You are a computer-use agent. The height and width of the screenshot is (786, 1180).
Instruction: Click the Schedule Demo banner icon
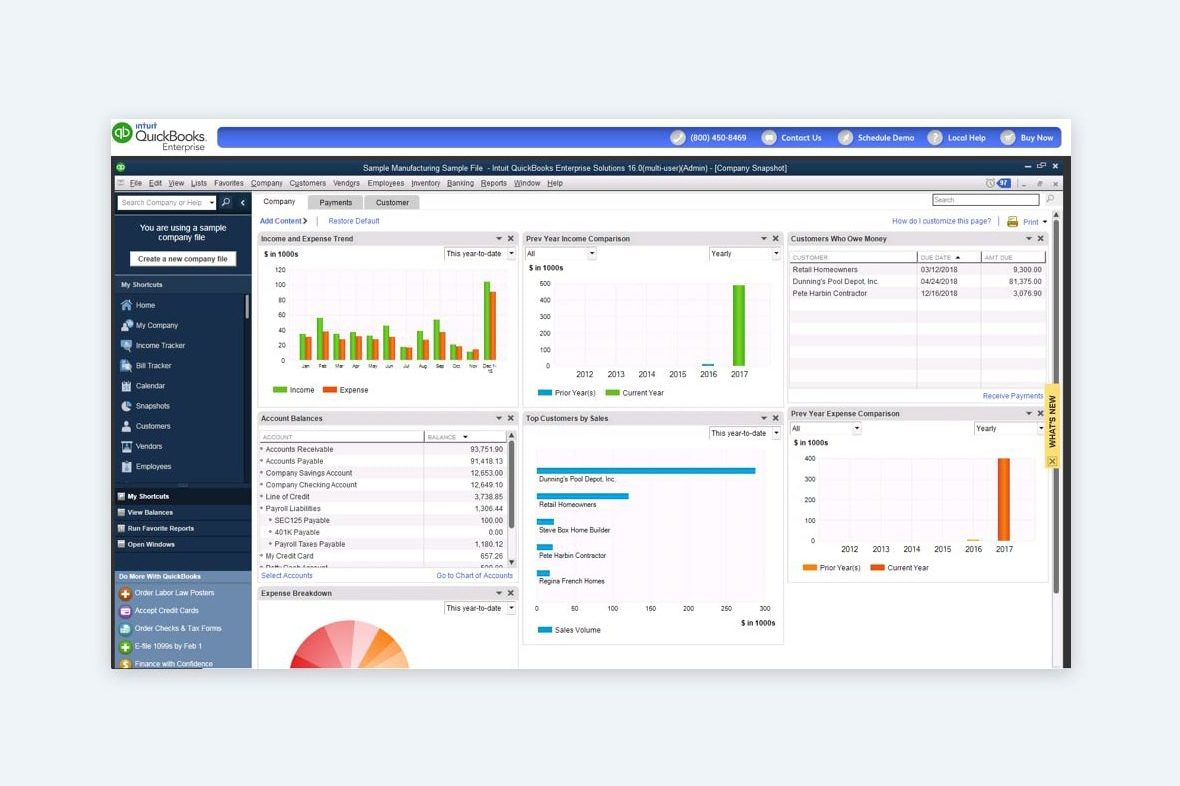845,137
